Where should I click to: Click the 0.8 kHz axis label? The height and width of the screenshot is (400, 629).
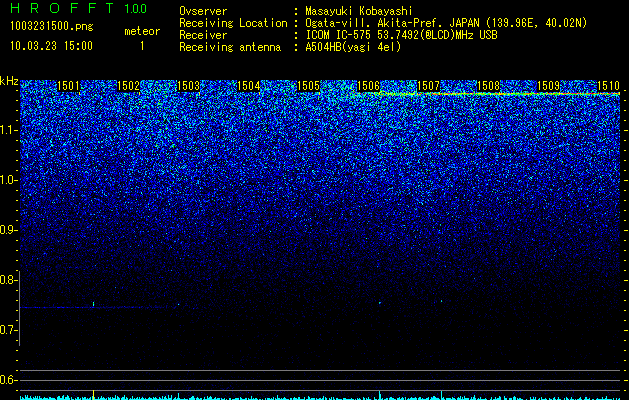pyautogui.click(x=9, y=280)
